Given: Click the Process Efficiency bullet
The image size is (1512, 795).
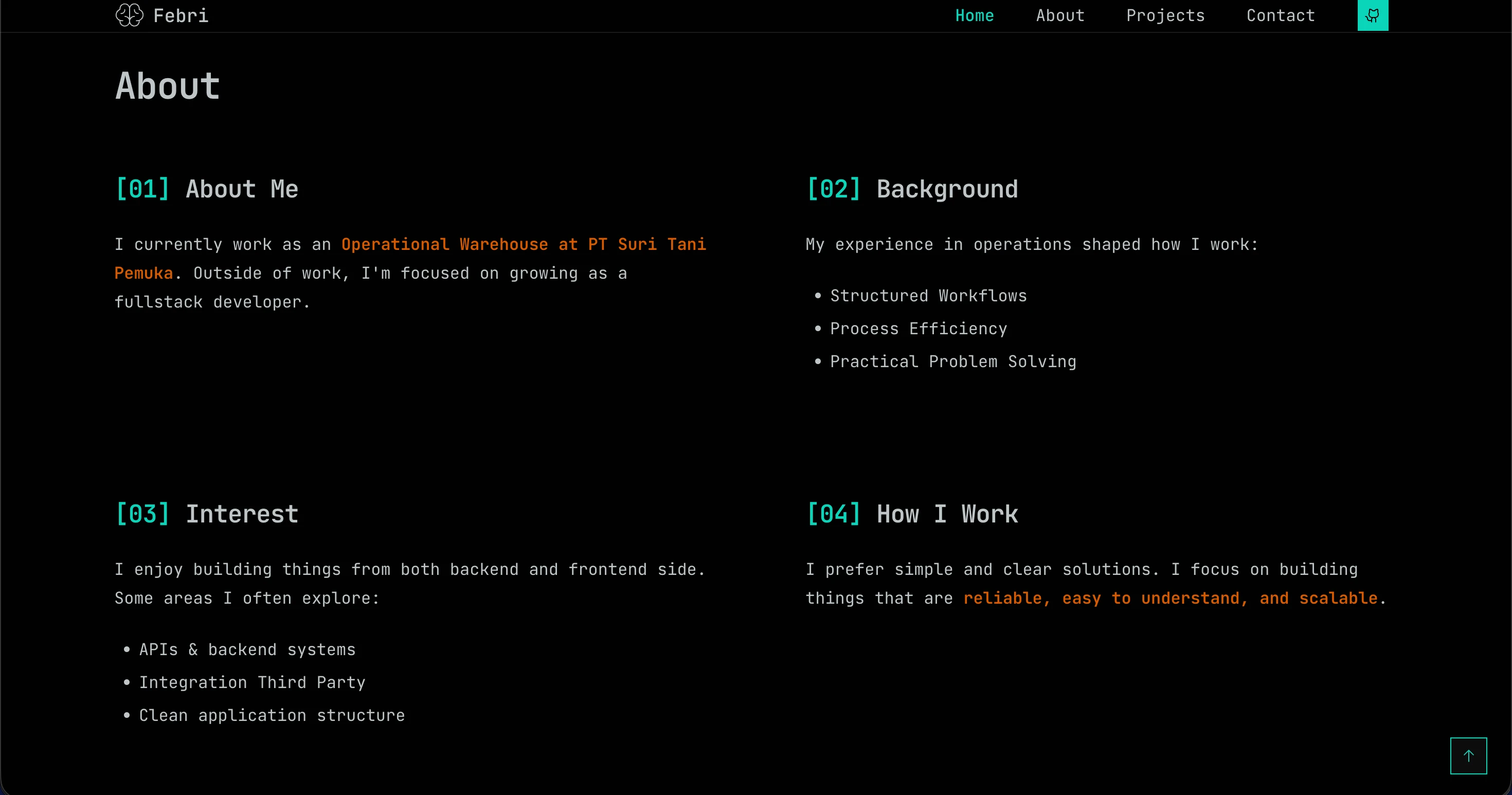Looking at the screenshot, I should tap(919, 329).
